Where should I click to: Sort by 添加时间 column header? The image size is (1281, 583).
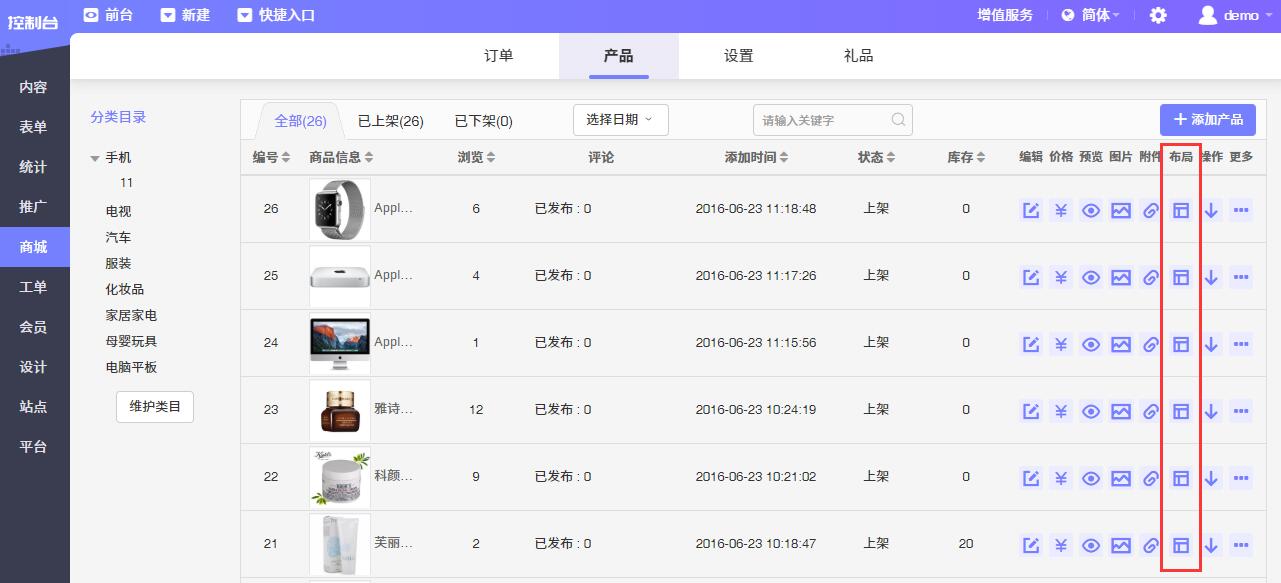click(x=756, y=157)
